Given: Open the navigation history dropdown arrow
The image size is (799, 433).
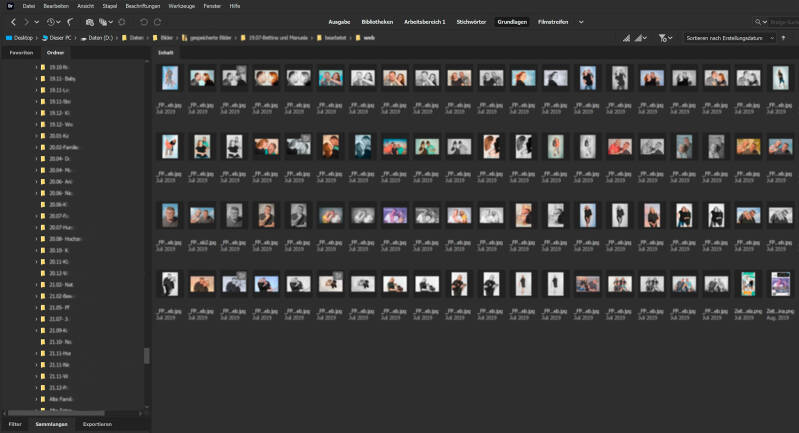Looking at the screenshot, I should pyautogui.click(x=37, y=22).
